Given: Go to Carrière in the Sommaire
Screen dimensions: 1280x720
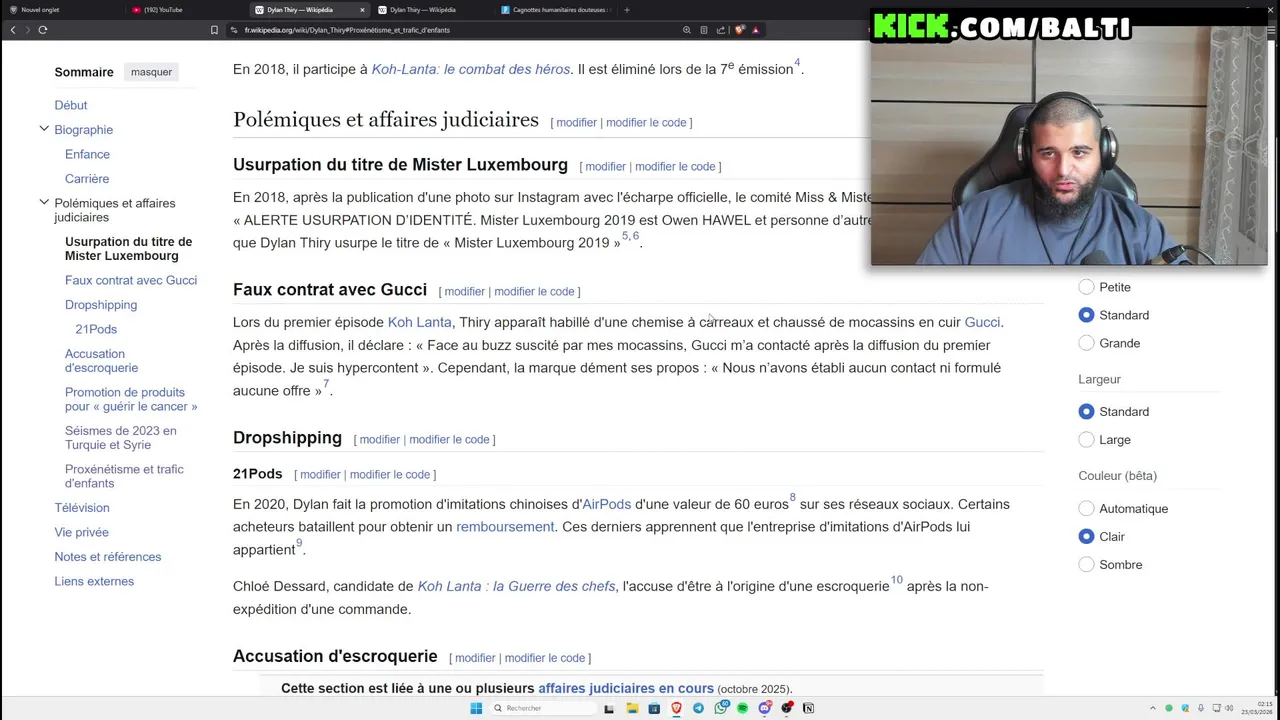Looking at the screenshot, I should [87, 179].
